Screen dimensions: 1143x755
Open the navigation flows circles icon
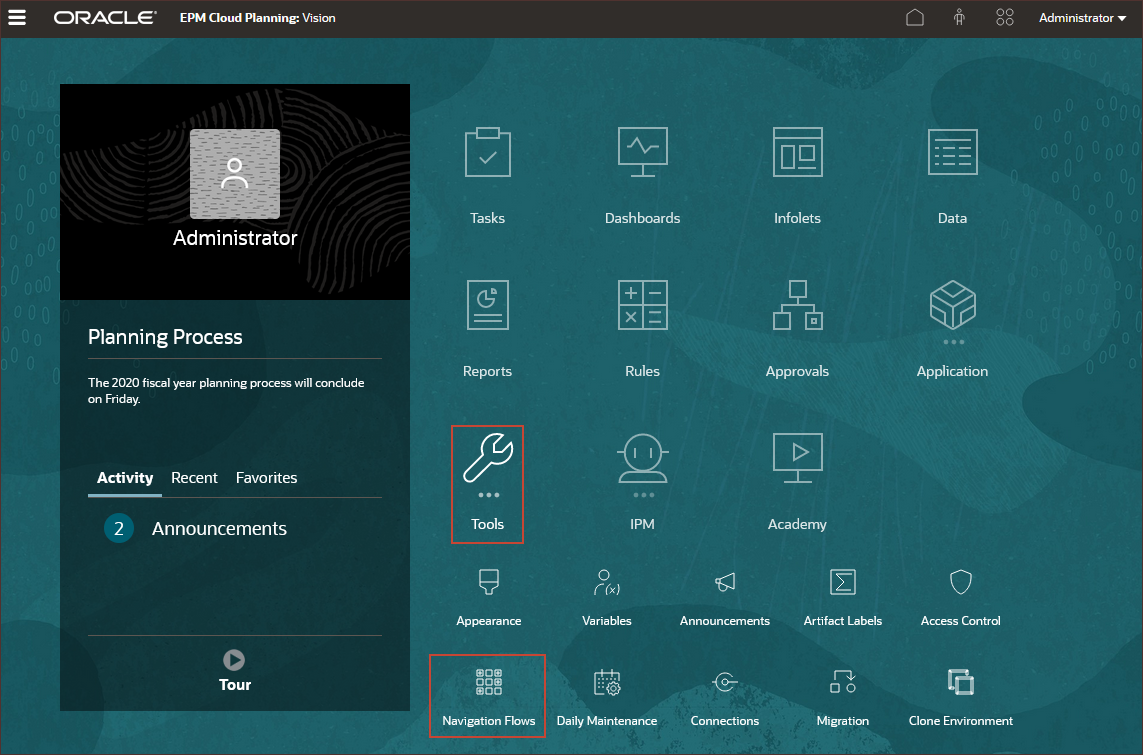coord(1004,17)
